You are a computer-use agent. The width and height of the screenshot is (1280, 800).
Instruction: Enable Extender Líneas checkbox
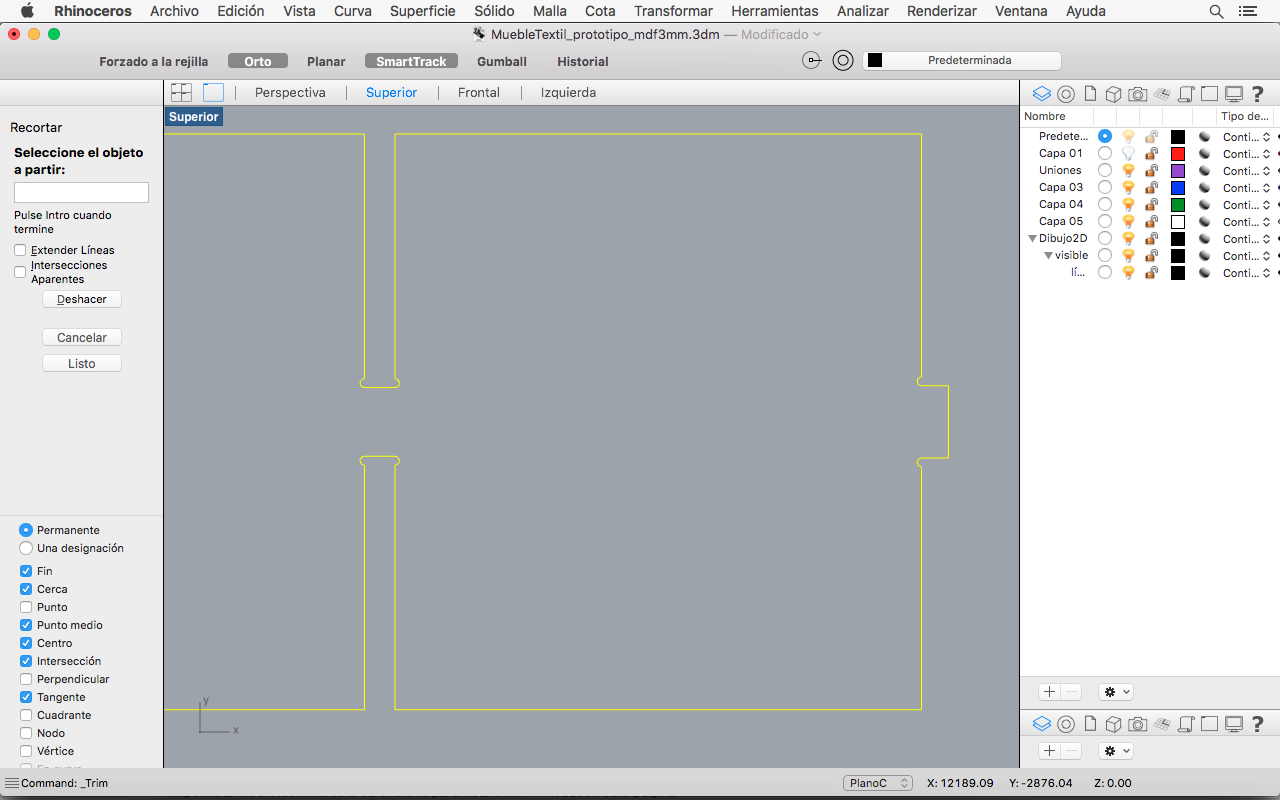tap(20, 250)
